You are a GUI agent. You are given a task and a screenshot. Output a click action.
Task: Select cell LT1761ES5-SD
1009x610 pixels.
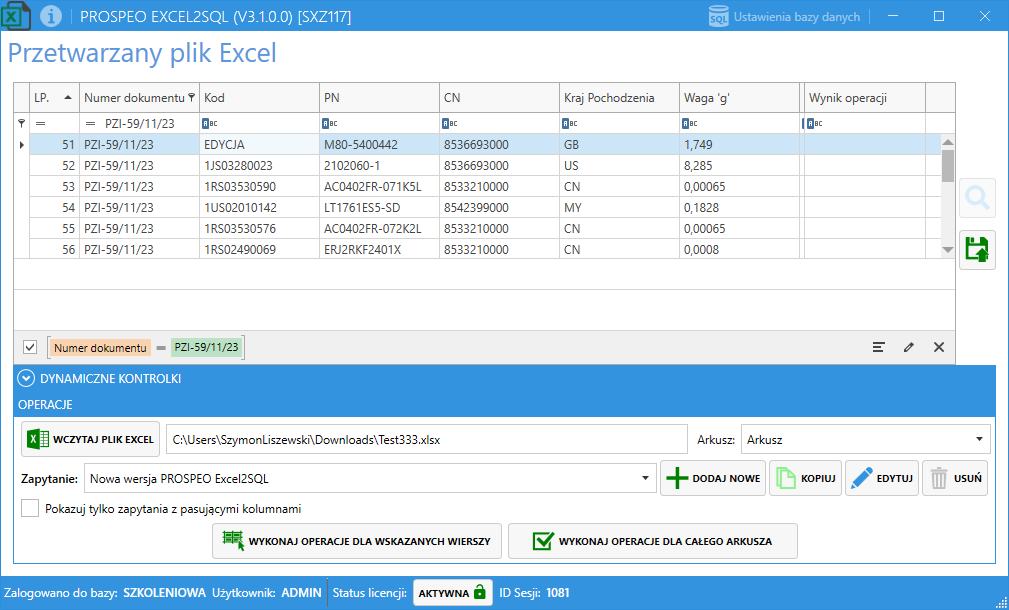[380, 208]
